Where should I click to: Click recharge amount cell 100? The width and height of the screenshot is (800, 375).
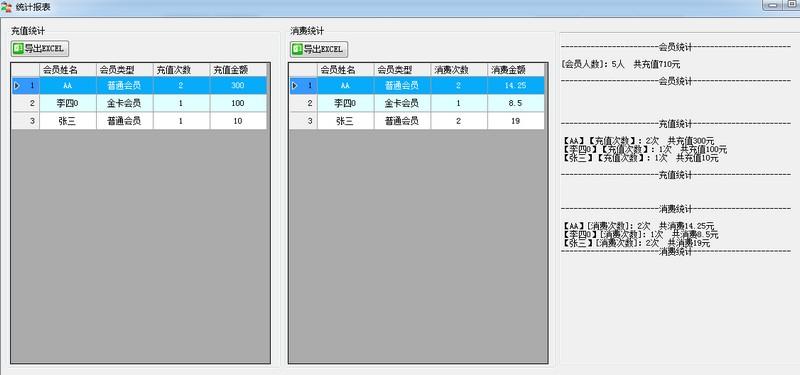[238, 103]
